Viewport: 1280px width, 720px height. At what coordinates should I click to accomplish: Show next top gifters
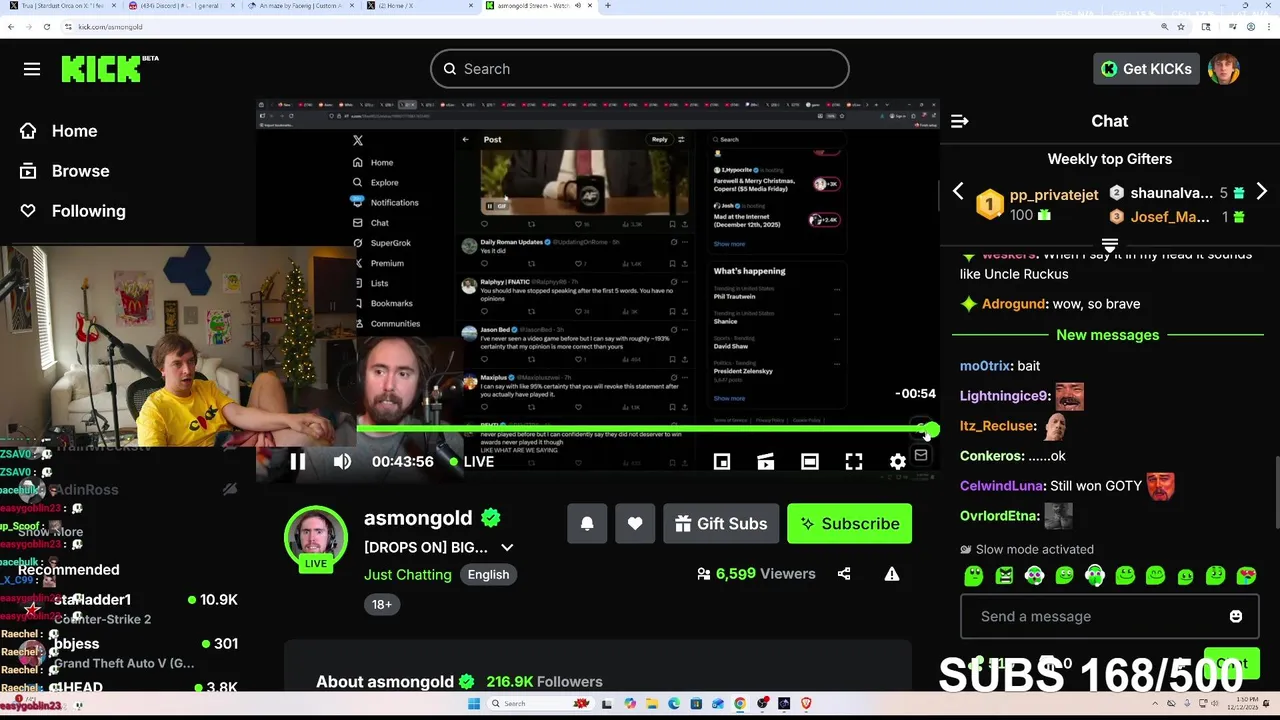(x=1262, y=191)
